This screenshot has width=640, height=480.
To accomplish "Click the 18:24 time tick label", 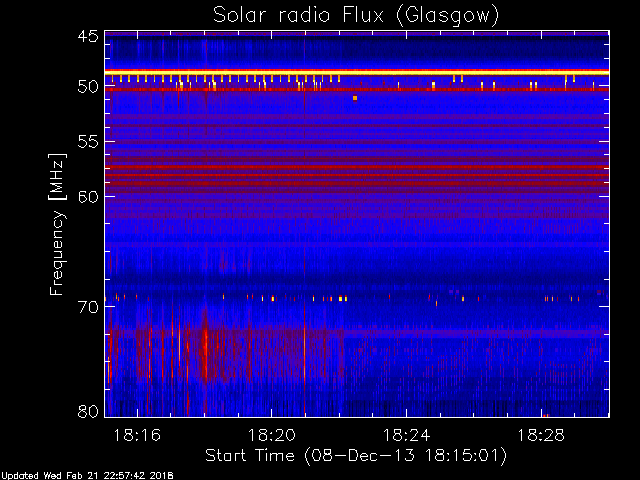I will [407, 435].
